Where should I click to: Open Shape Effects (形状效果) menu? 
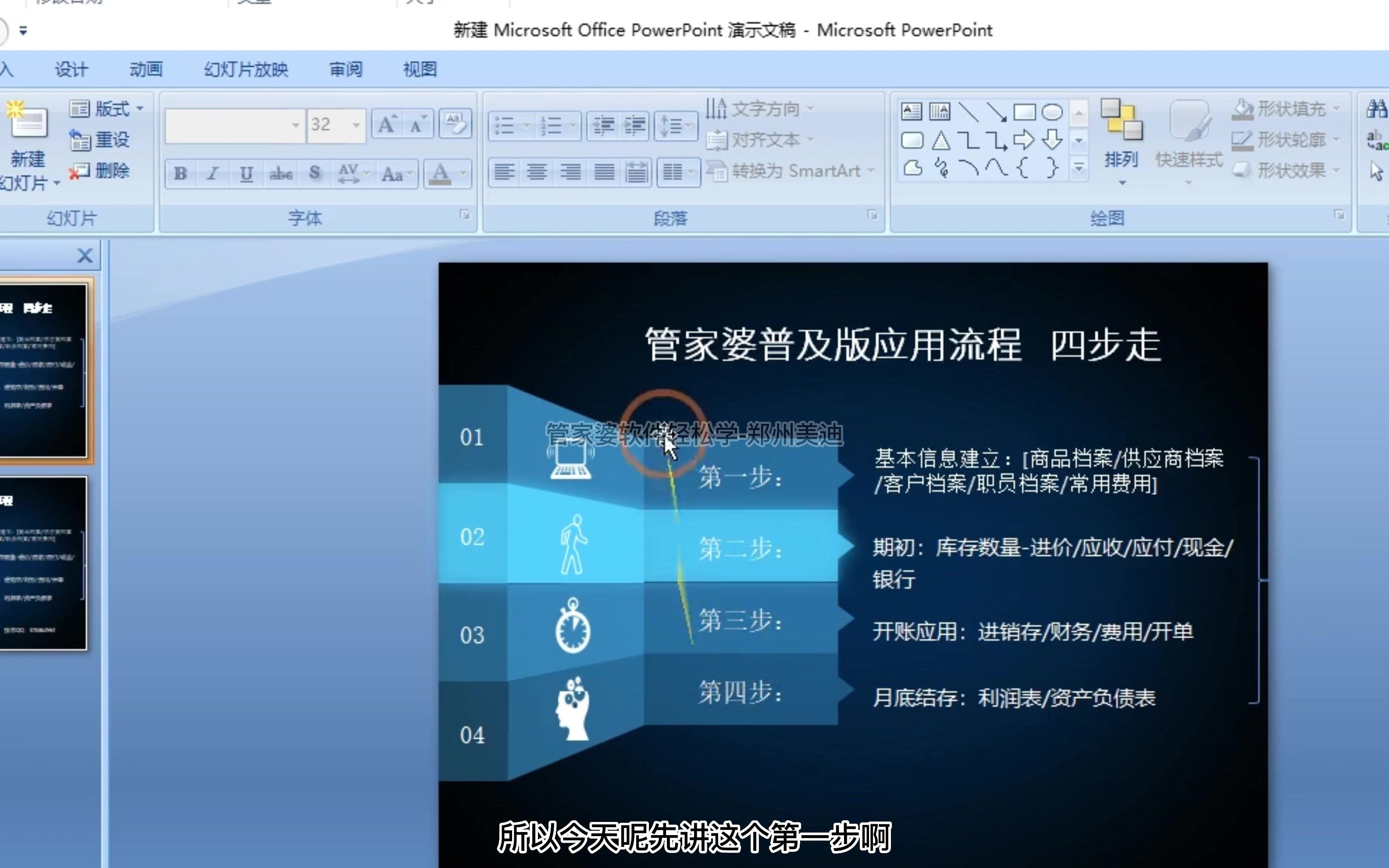(x=1286, y=171)
